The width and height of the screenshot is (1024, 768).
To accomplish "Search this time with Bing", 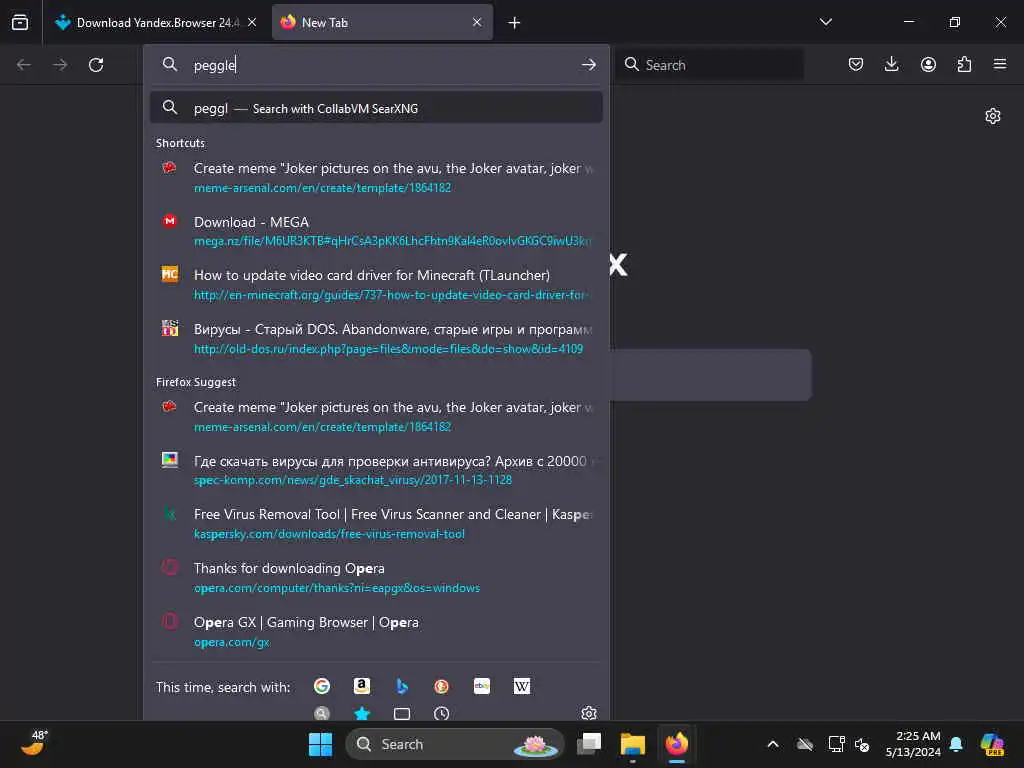I will 402,686.
